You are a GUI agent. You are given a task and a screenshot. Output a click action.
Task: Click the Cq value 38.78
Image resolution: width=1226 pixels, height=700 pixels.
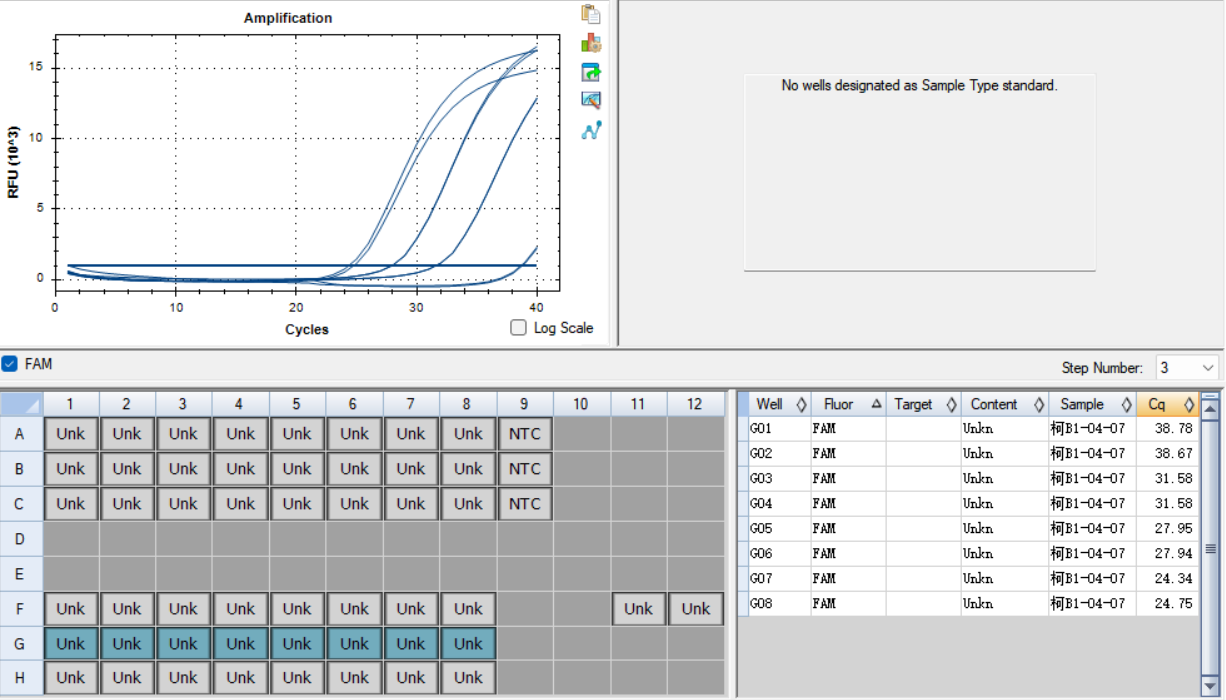click(x=1172, y=428)
